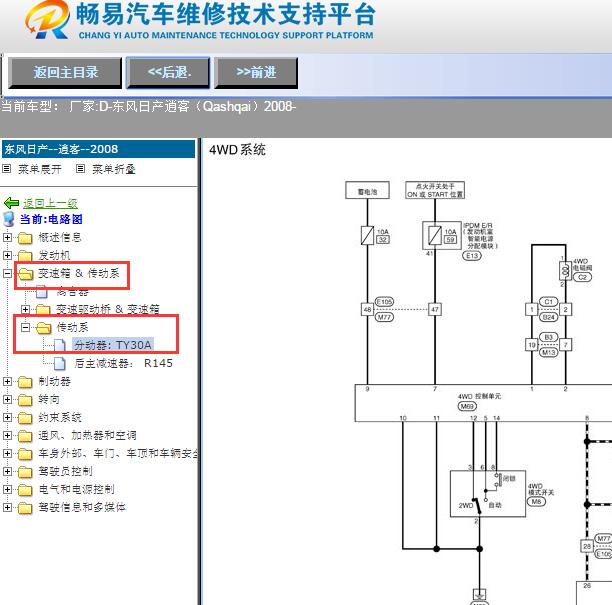The width and height of the screenshot is (612, 605).
Task: Go back with the <<后退 button
Action: pos(168,73)
